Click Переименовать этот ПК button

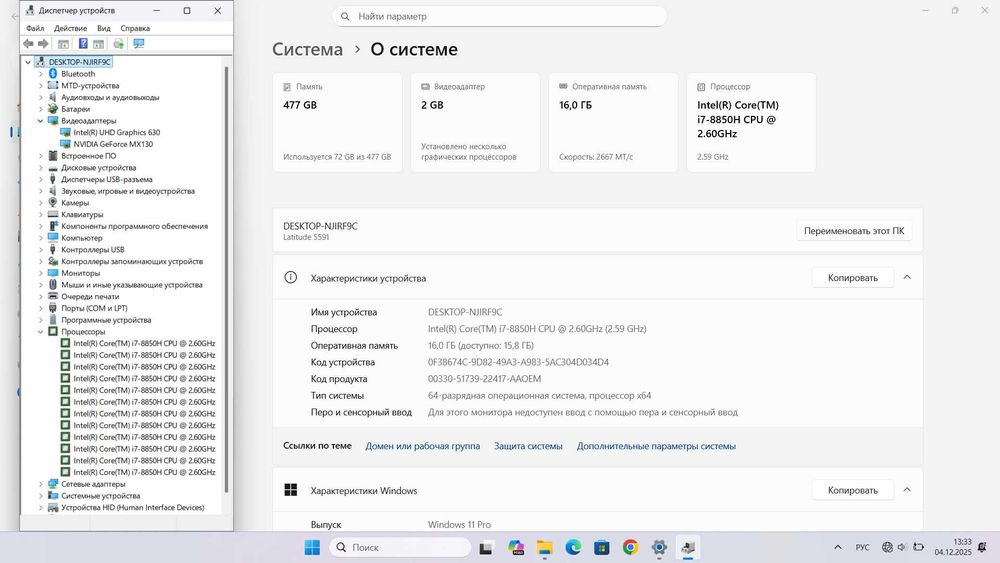[x=854, y=231]
